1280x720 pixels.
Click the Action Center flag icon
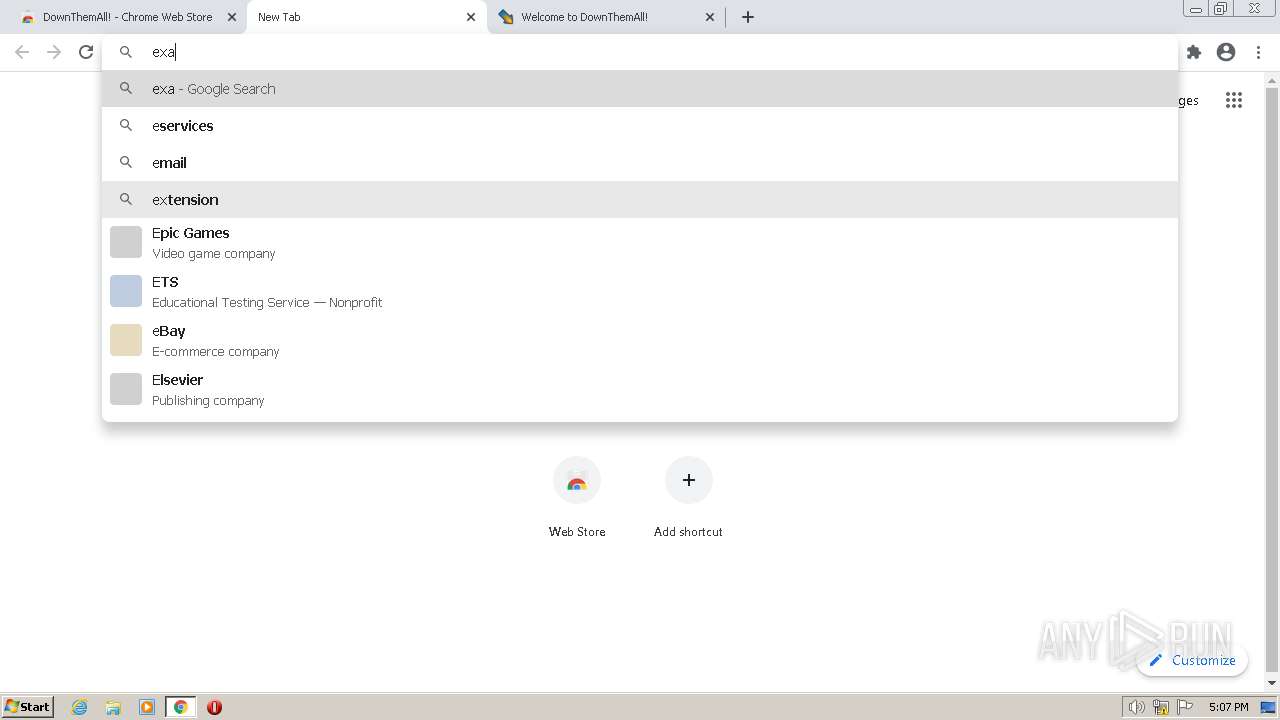(1185, 707)
